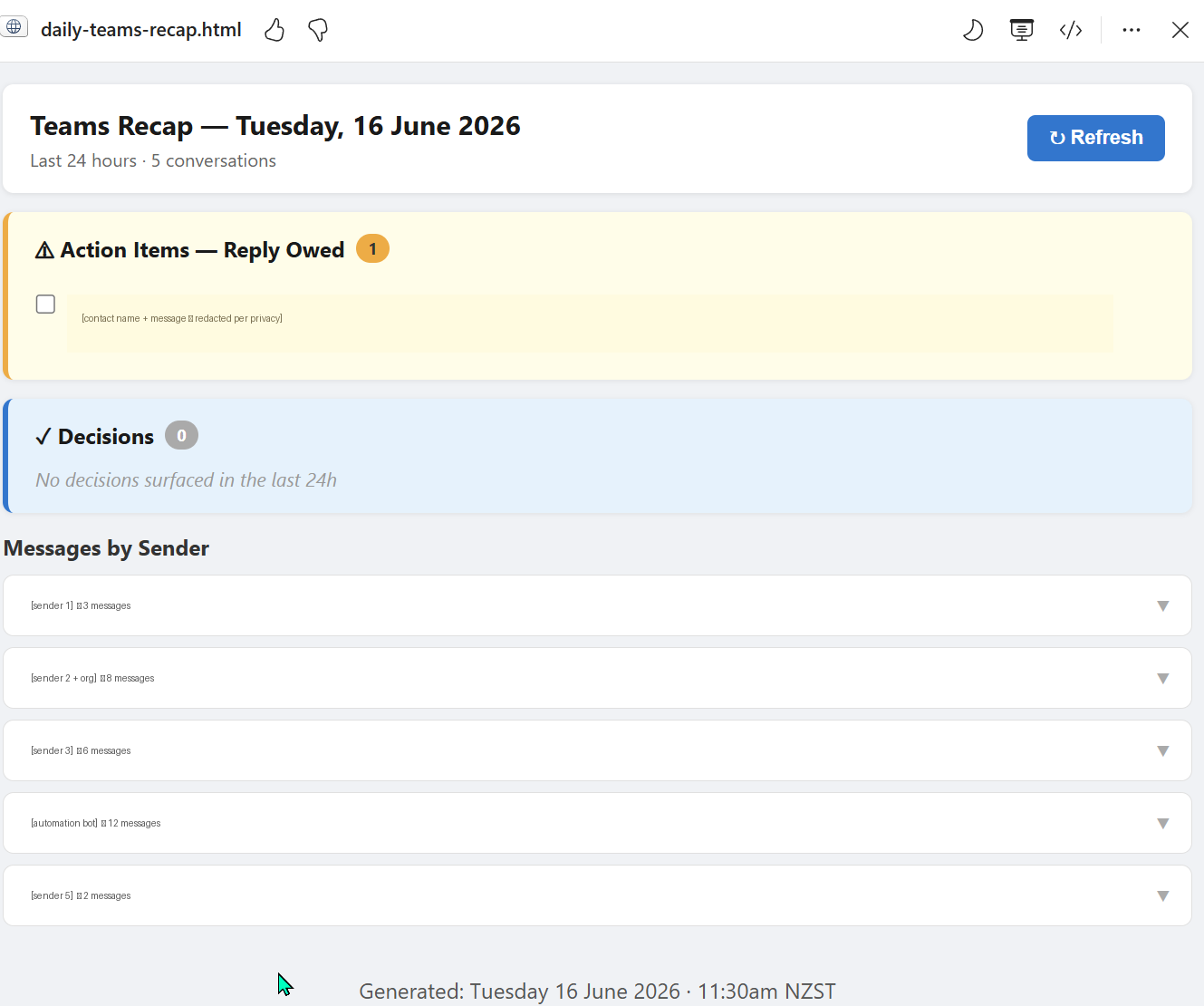Image resolution: width=1204 pixels, height=1006 pixels.
Task: Click 'No decisions surfaced in the last 24h'
Action: [x=186, y=480]
